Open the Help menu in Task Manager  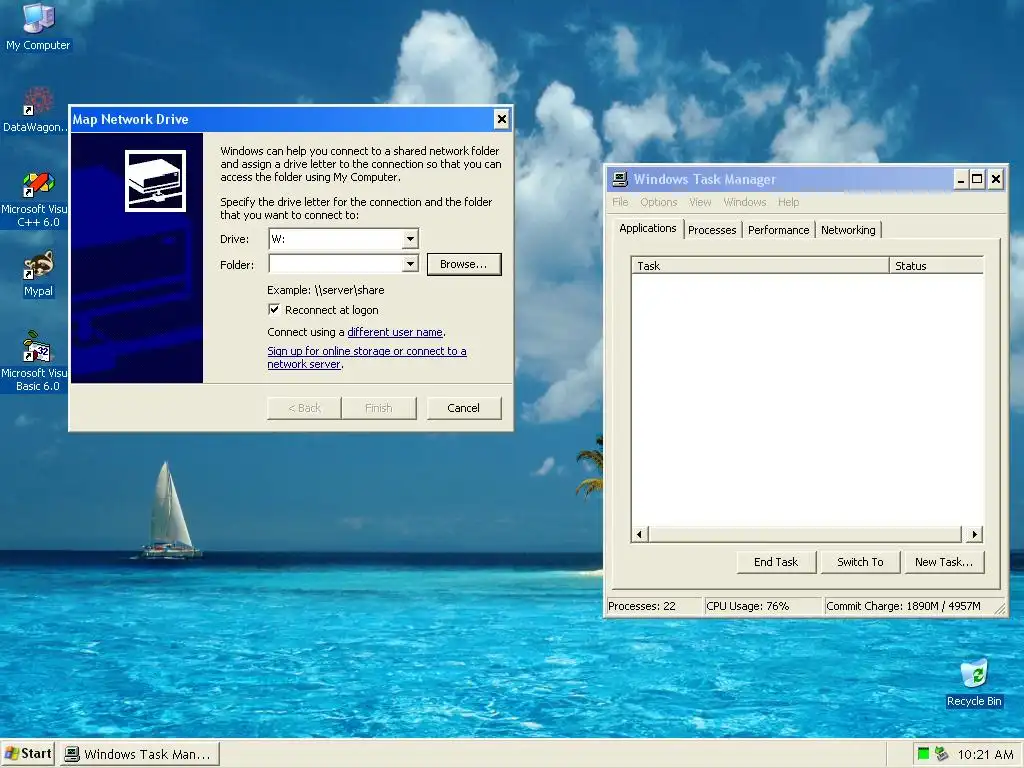click(x=788, y=202)
